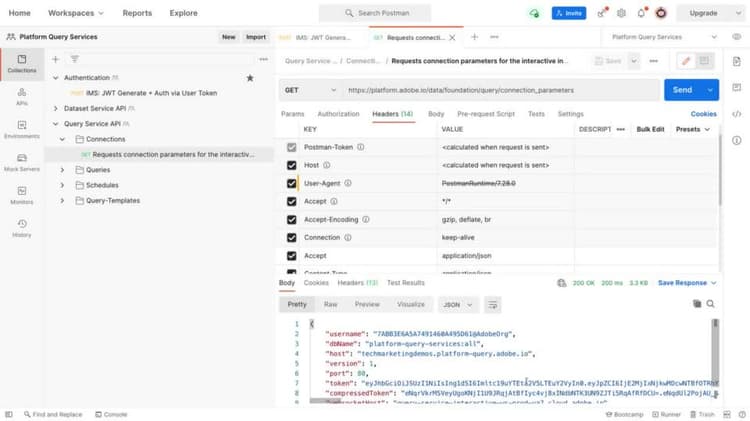This screenshot has height=421, width=750.
Task: Click the collections filter icon
Action: 75,59
